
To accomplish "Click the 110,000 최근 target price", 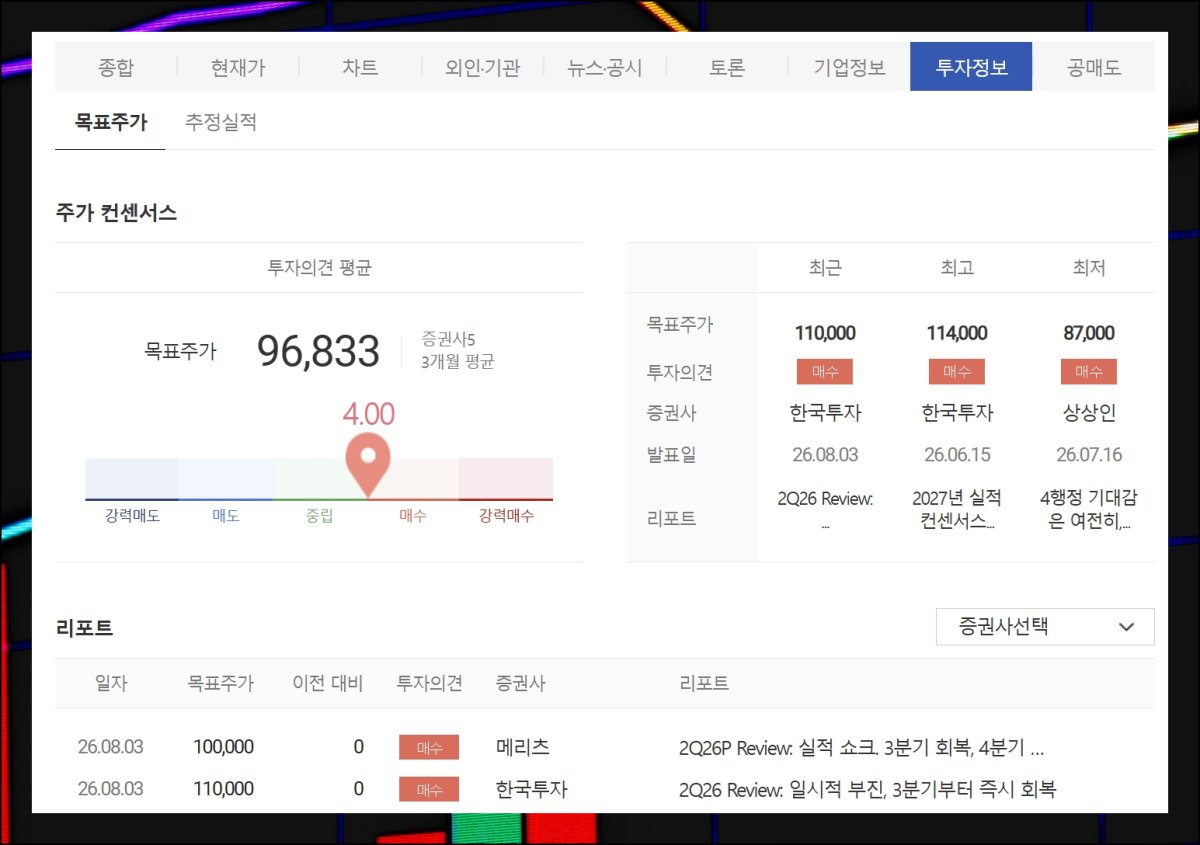I will [825, 333].
